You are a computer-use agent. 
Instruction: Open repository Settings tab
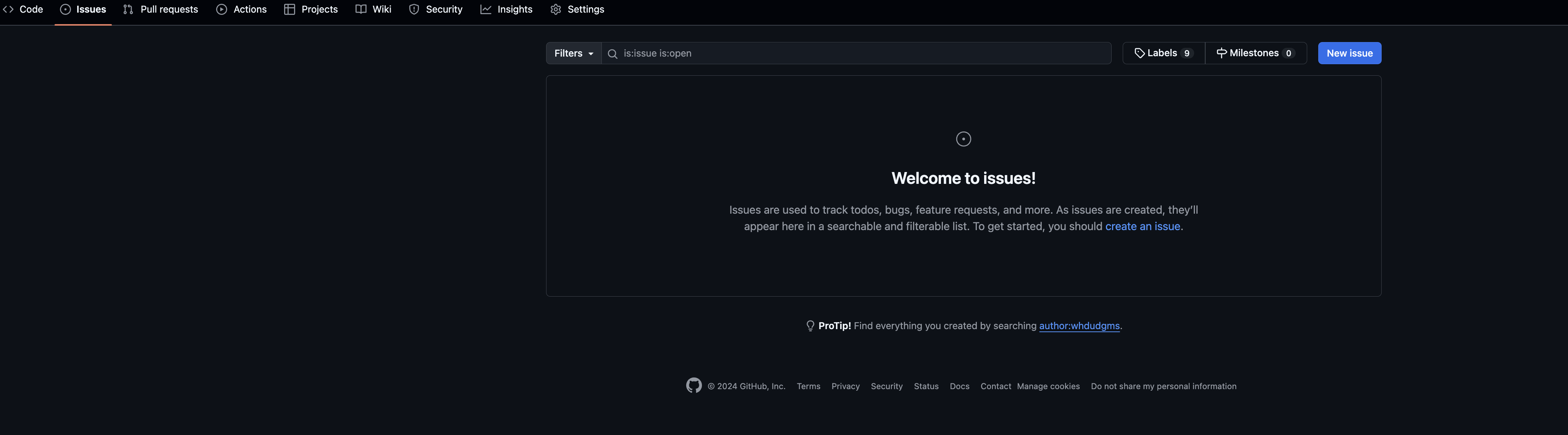[x=578, y=9]
